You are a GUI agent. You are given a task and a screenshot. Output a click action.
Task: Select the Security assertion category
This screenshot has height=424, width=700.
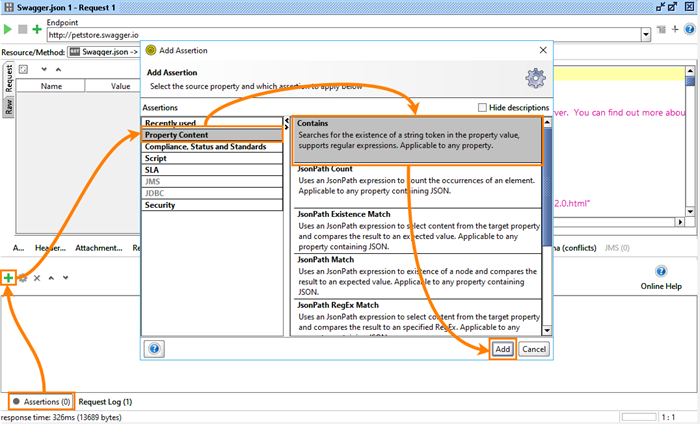160,205
